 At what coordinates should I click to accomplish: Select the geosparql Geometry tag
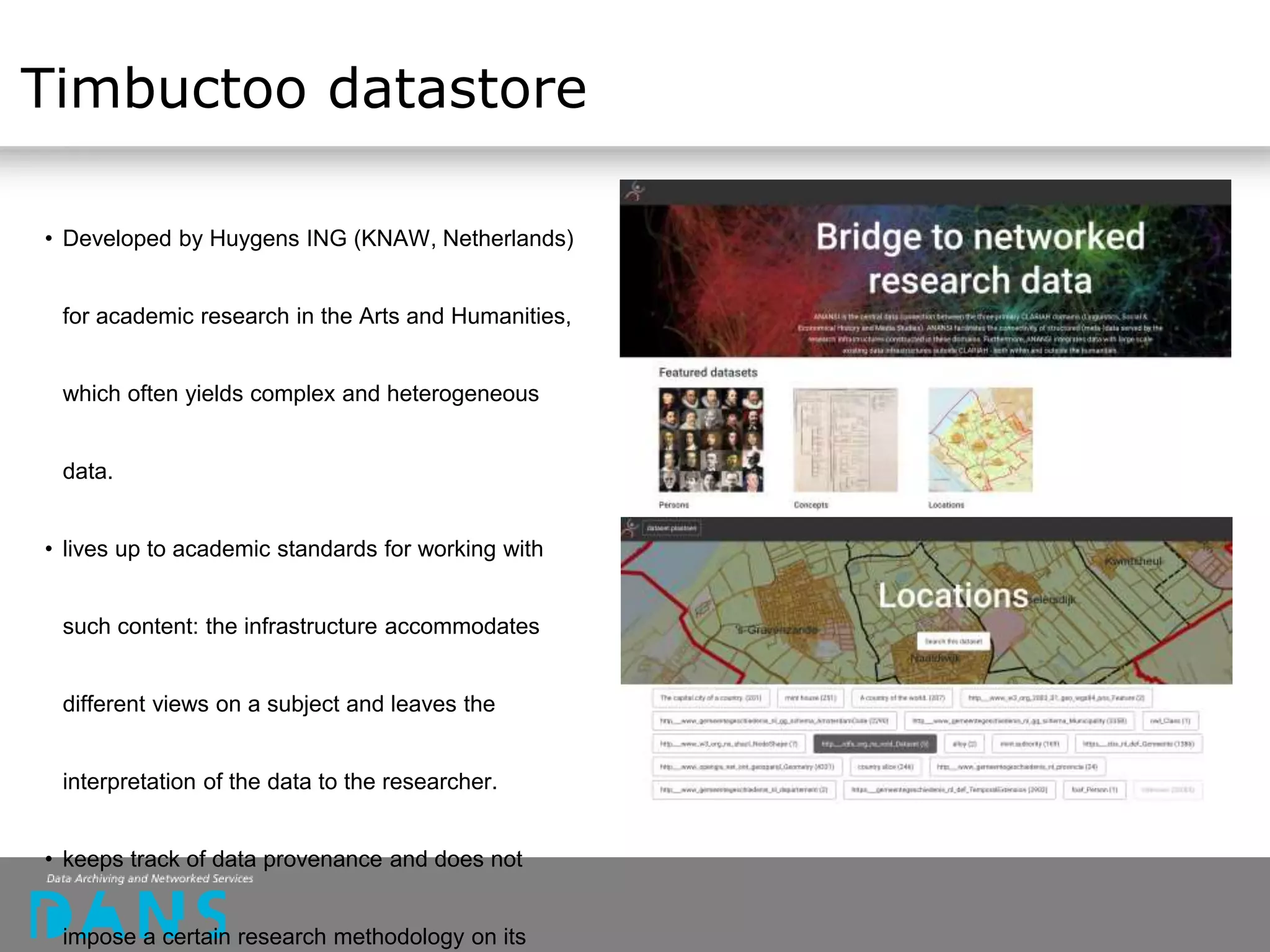coord(747,767)
